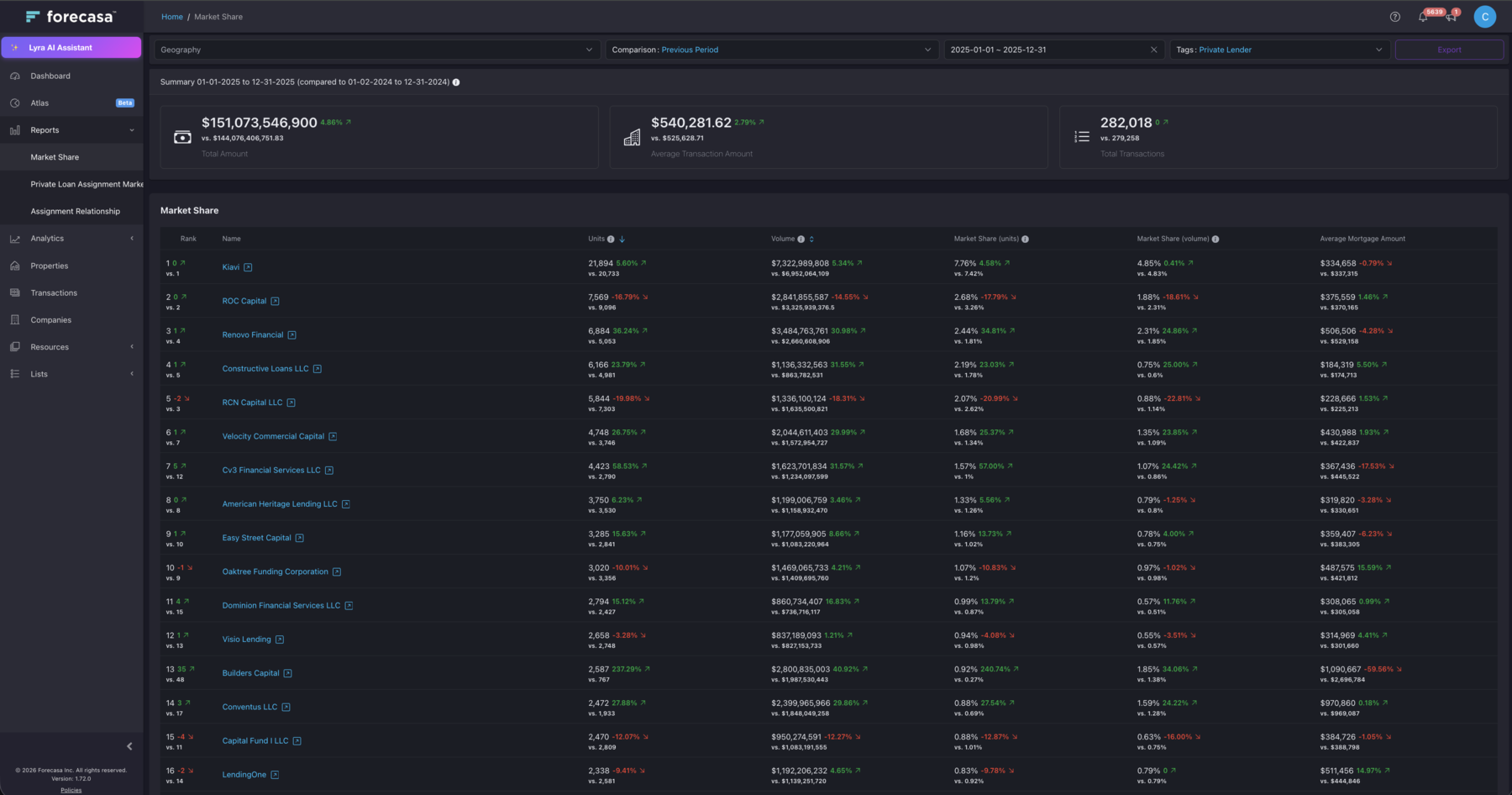Viewport: 1512px width, 795px height.
Task: Open the user avatar C menu
Action: click(1484, 17)
